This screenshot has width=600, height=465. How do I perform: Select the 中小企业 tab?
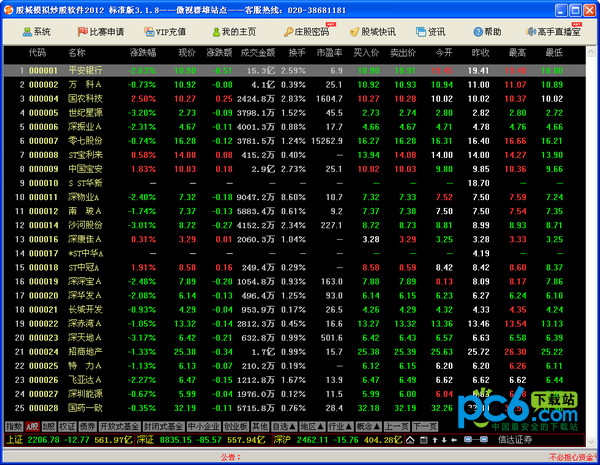[201, 425]
